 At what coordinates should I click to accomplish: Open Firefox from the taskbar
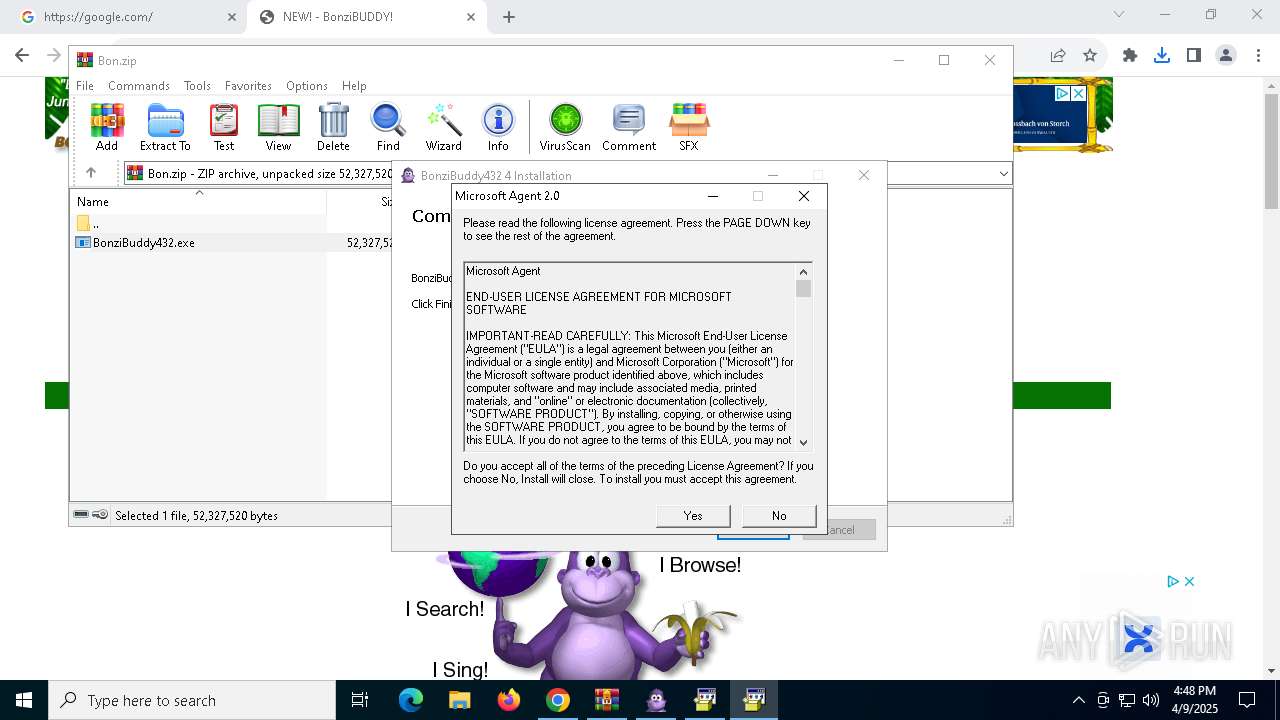(509, 700)
